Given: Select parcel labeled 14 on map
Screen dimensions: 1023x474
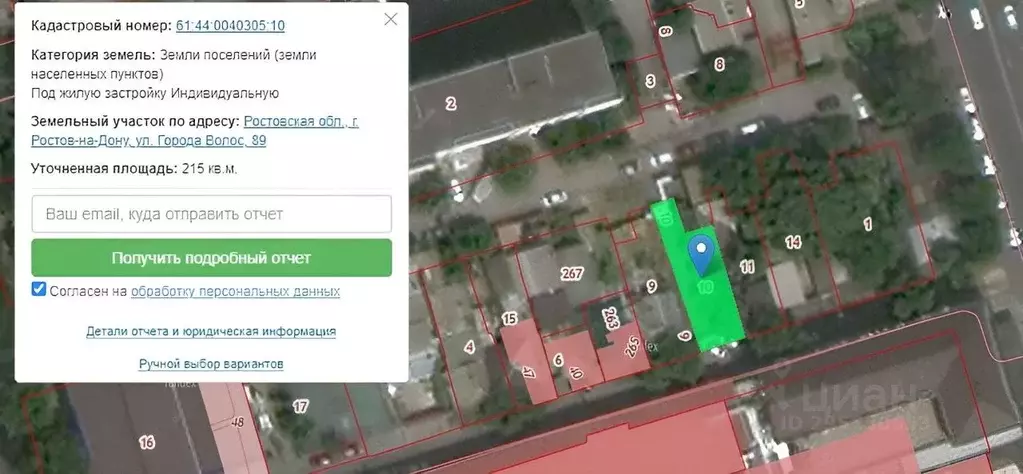Looking at the screenshot, I should 793,243.
